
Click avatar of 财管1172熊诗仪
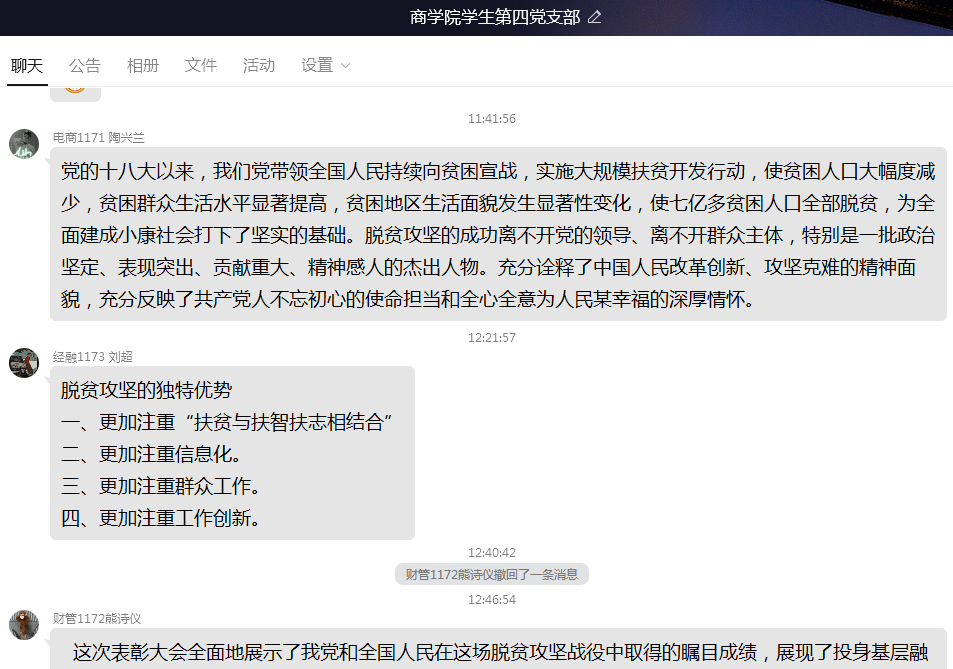point(24,625)
